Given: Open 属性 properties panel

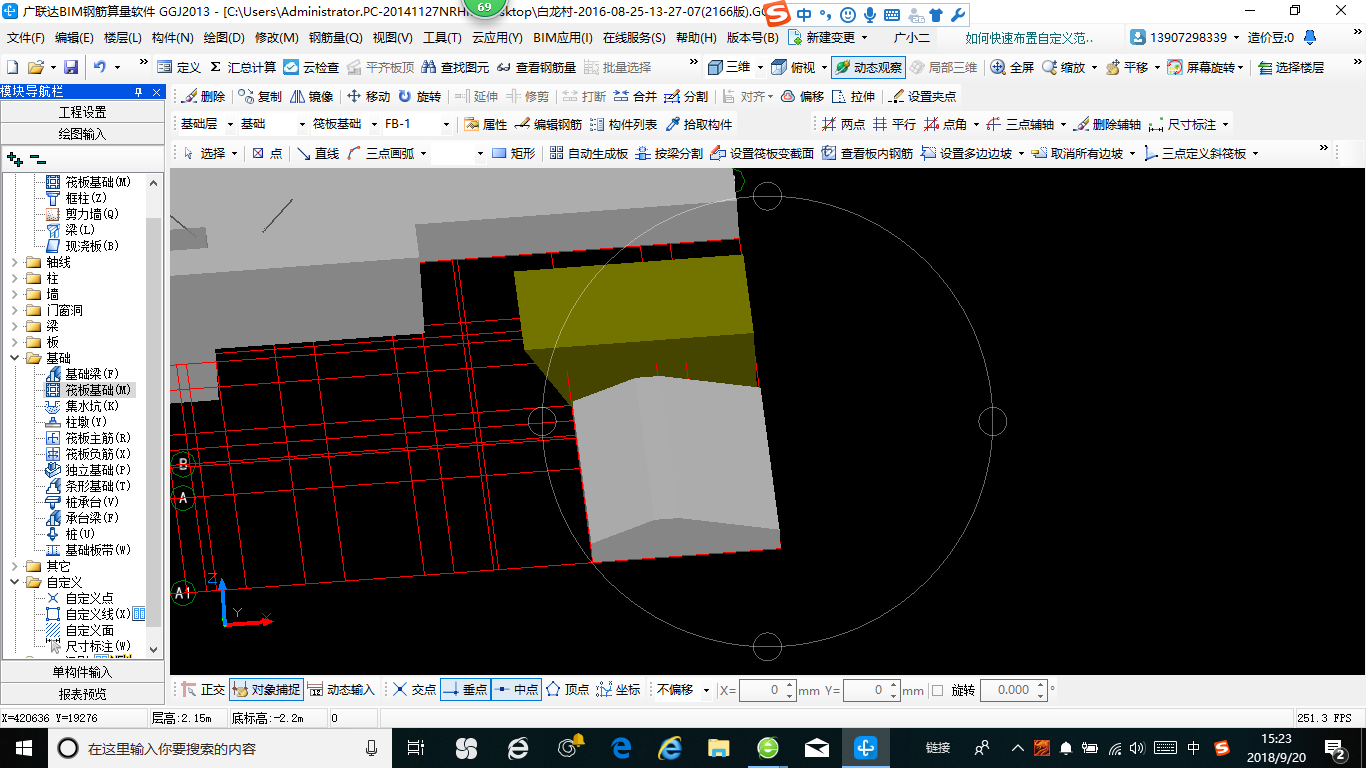Looking at the screenshot, I should [486, 124].
